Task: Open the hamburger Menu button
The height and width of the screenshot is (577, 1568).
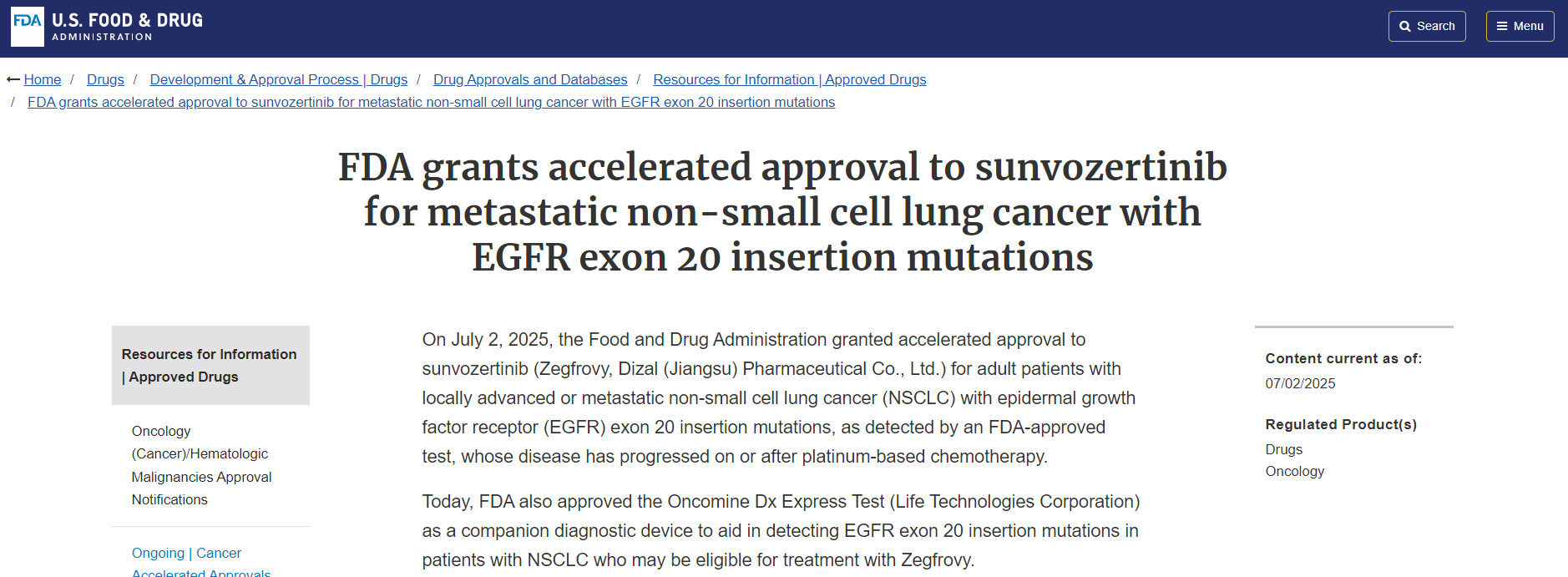Action: (x=1520, y=26)
